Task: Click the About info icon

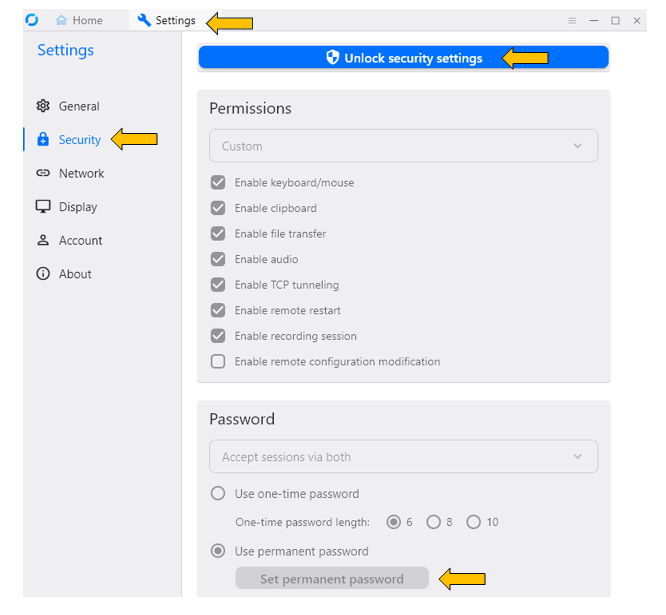Action: 43,274
